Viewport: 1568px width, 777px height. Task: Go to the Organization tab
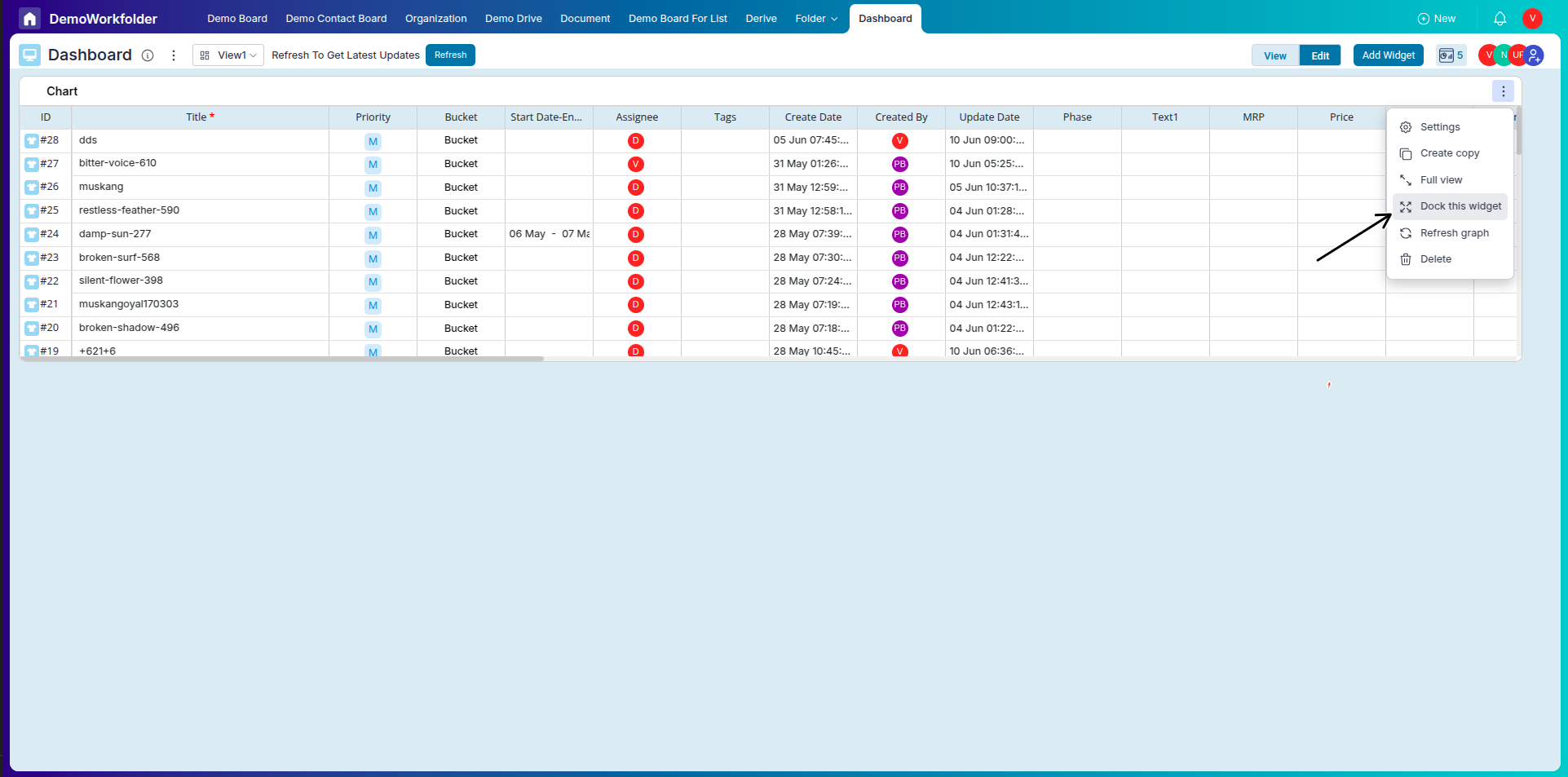click(436, 18)
